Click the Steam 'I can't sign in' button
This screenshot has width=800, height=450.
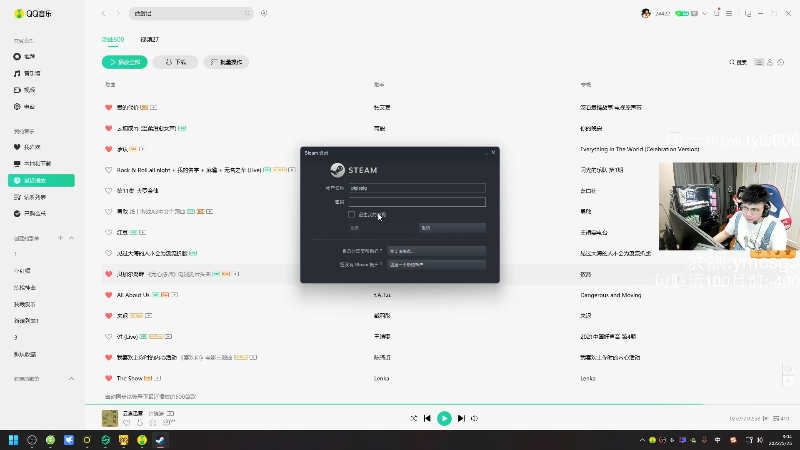[436, 251]
